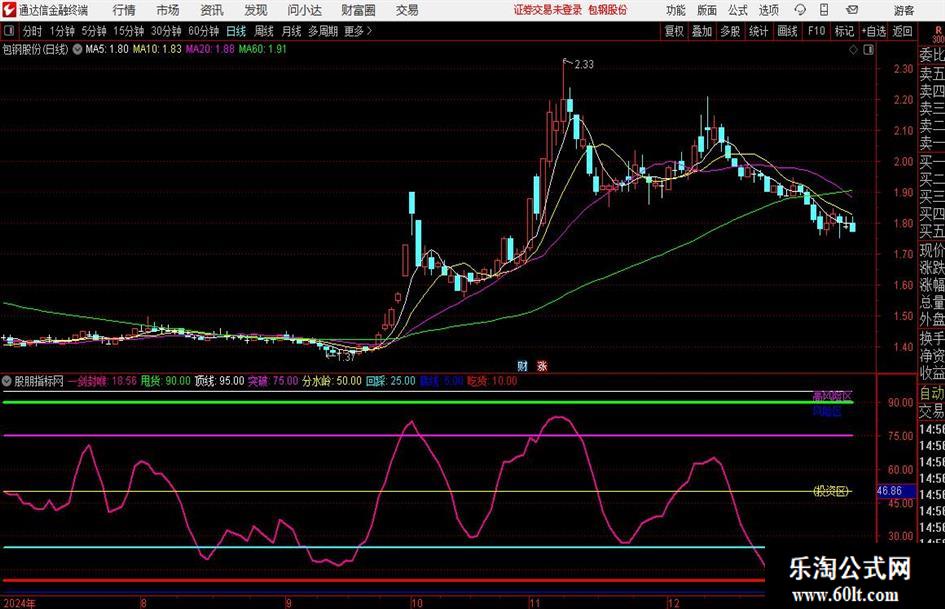Click the MA5: 1.80 value
The image size is (945, 609).
tap(107, 49)
